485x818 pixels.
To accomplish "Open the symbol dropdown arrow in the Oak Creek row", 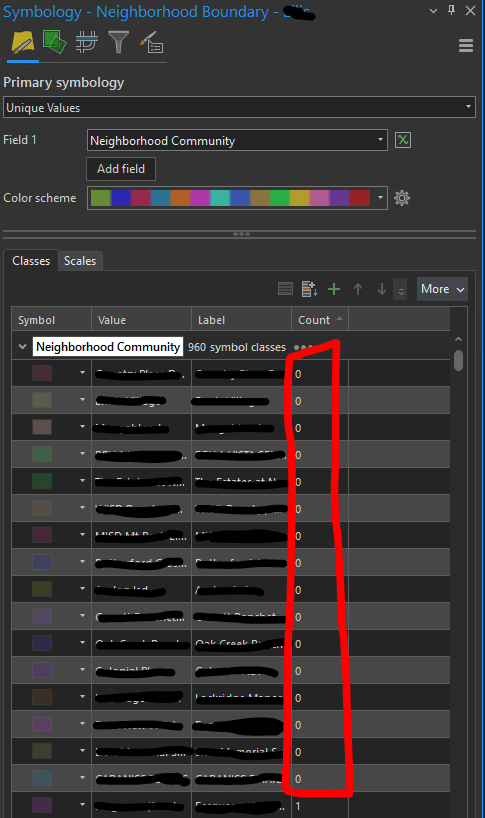I will coord(82,643).
